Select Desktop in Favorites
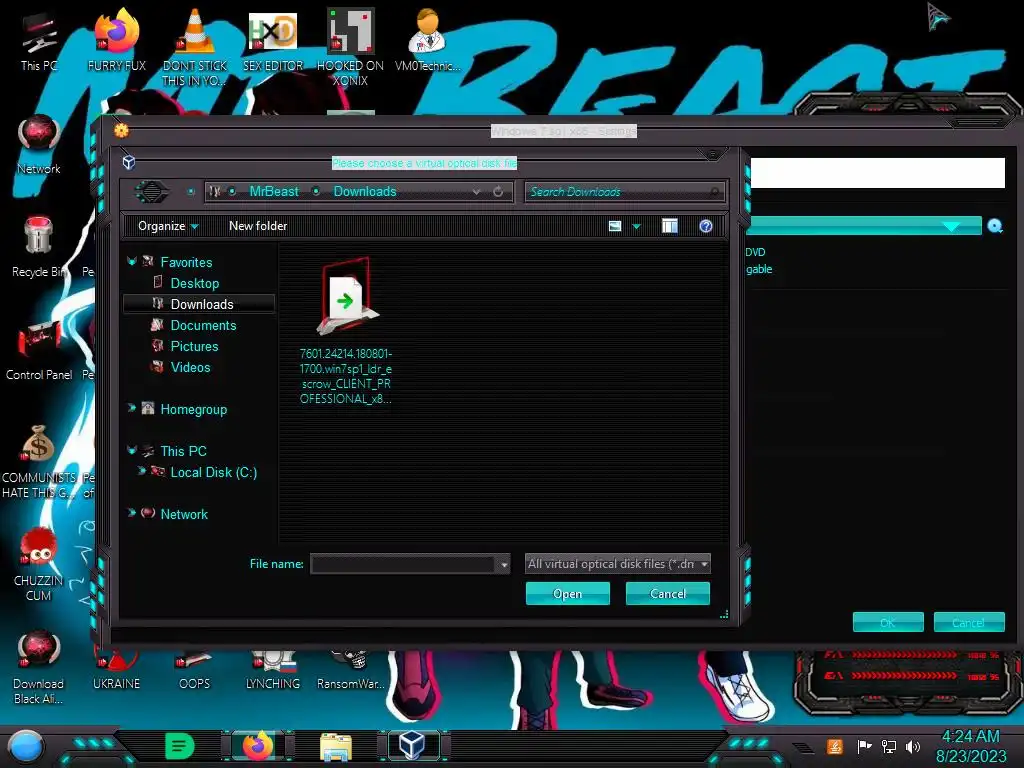Image resolution: width=1024 pixels, height=768 pixels. click(195, 283)
